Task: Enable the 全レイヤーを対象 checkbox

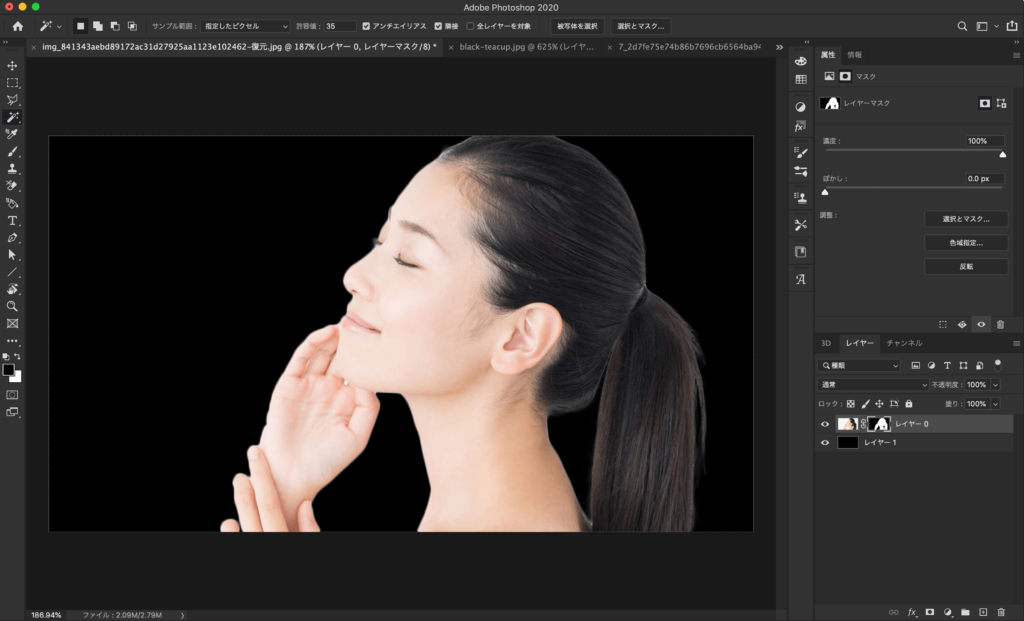Action: point(470,26)
